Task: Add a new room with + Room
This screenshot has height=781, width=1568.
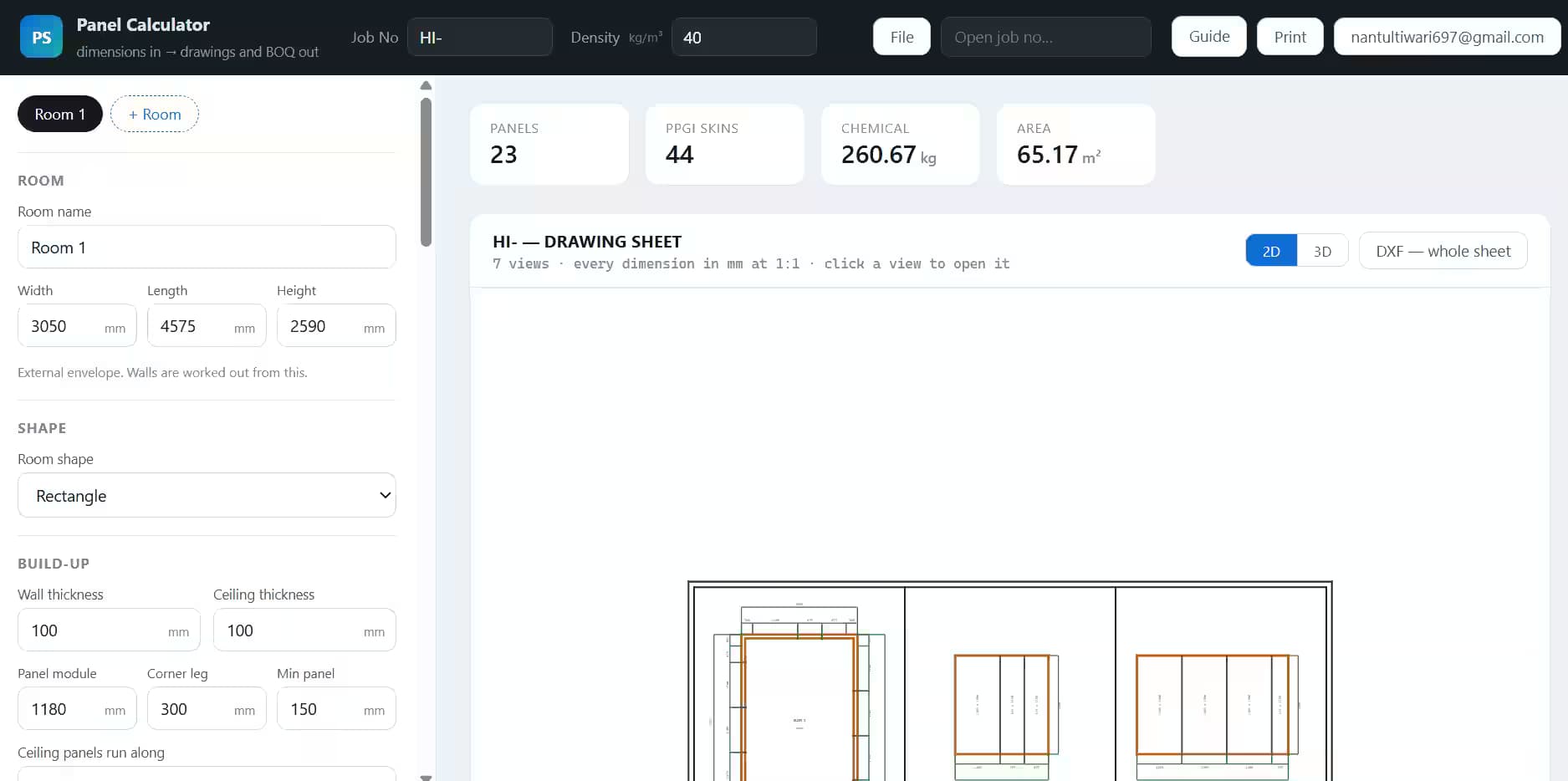Action: (x=155, y=114)
